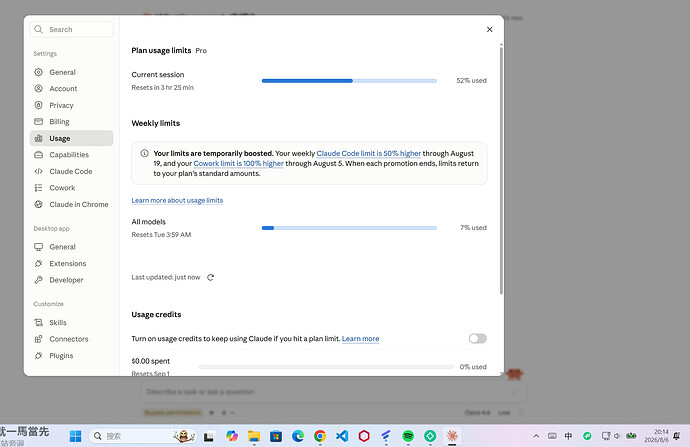Open the taskbar clock and date

pos(656,436)
